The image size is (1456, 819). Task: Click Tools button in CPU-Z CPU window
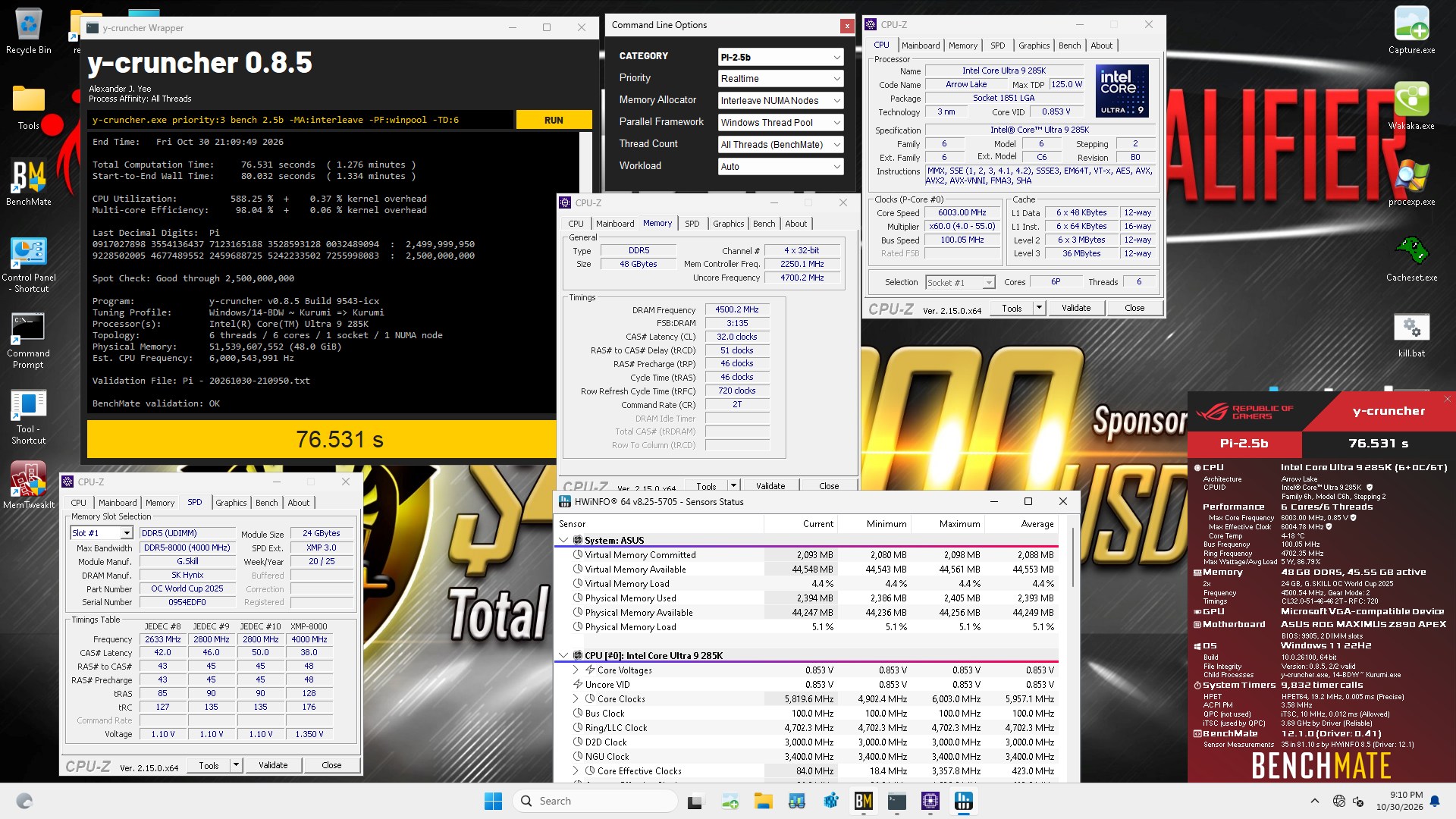pos(1012,308)
